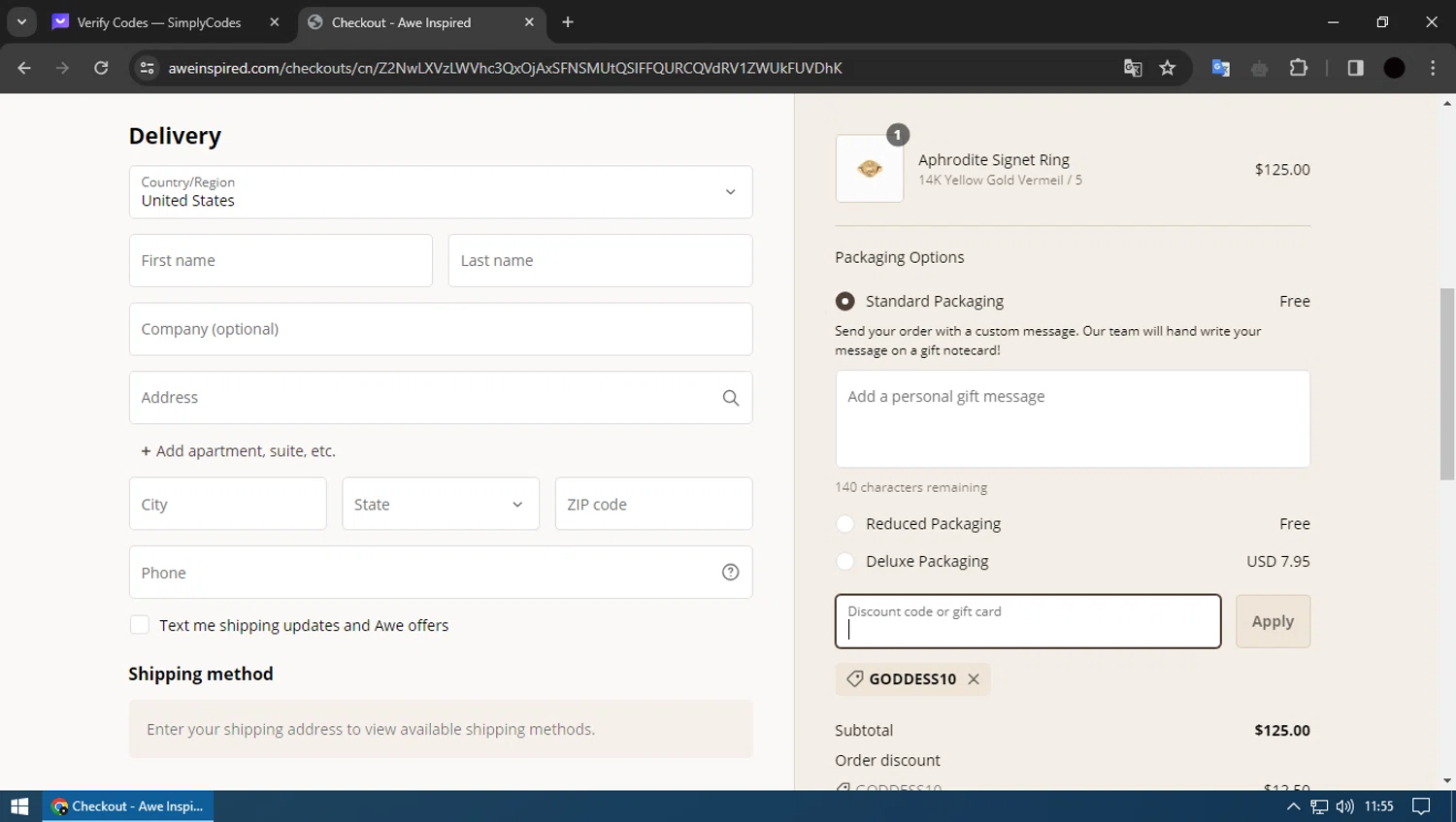Open the Chrome three-dot menu
The height and width of the screenshot is (822, 1456).
coord(1433,68)
